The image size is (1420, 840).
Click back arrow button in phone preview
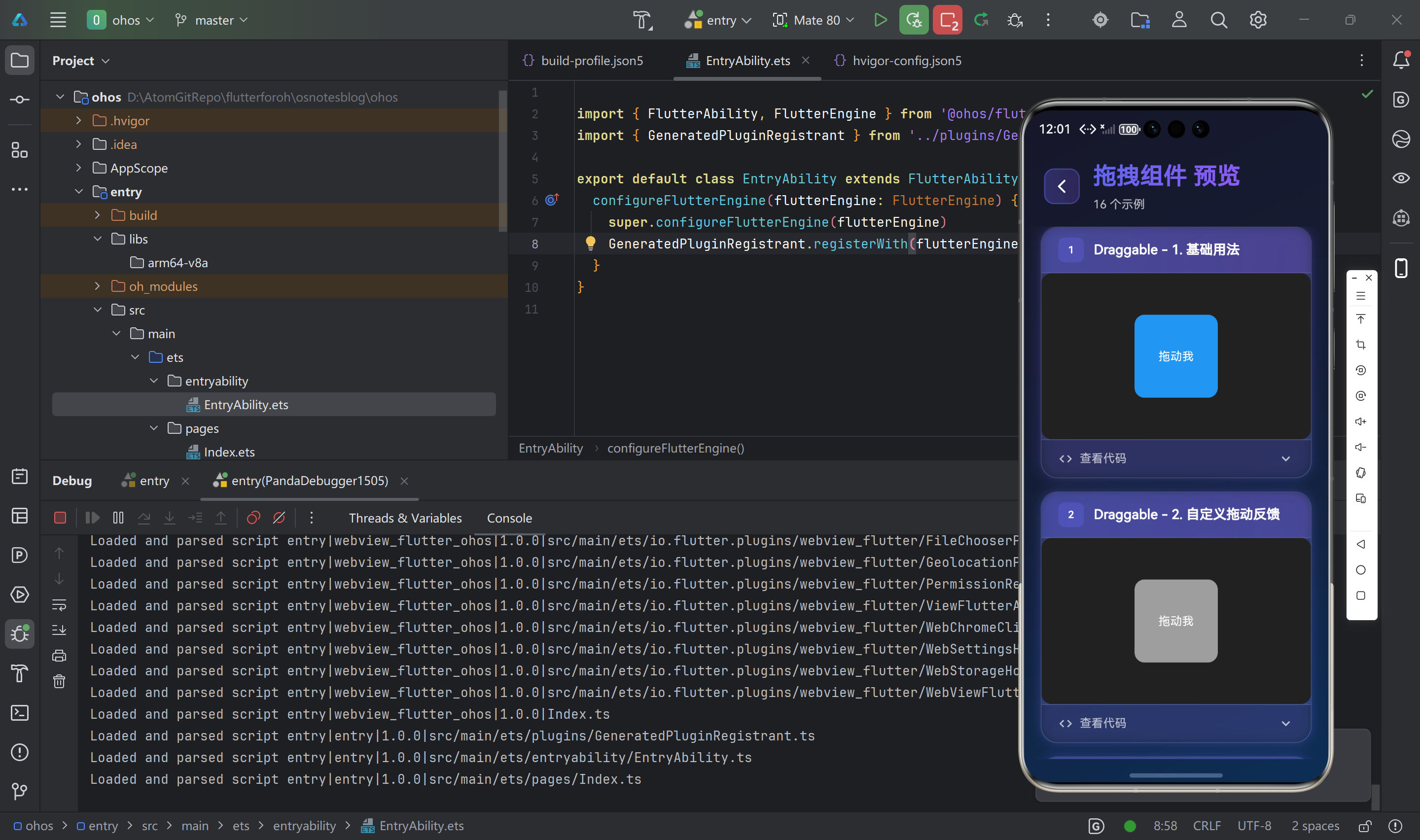[x=1061, y=186]
